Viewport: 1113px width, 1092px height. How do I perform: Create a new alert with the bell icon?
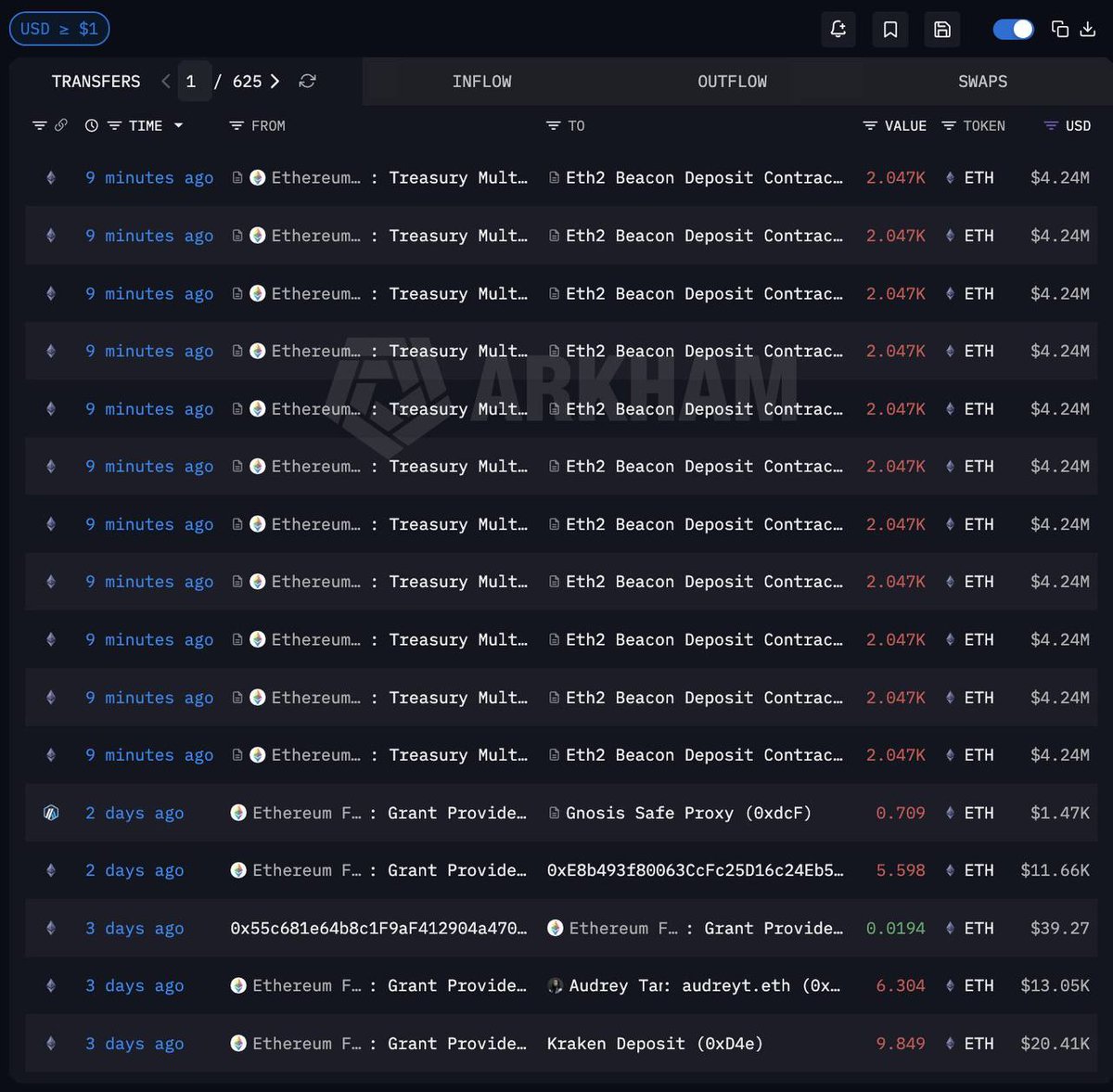(838, 29)
